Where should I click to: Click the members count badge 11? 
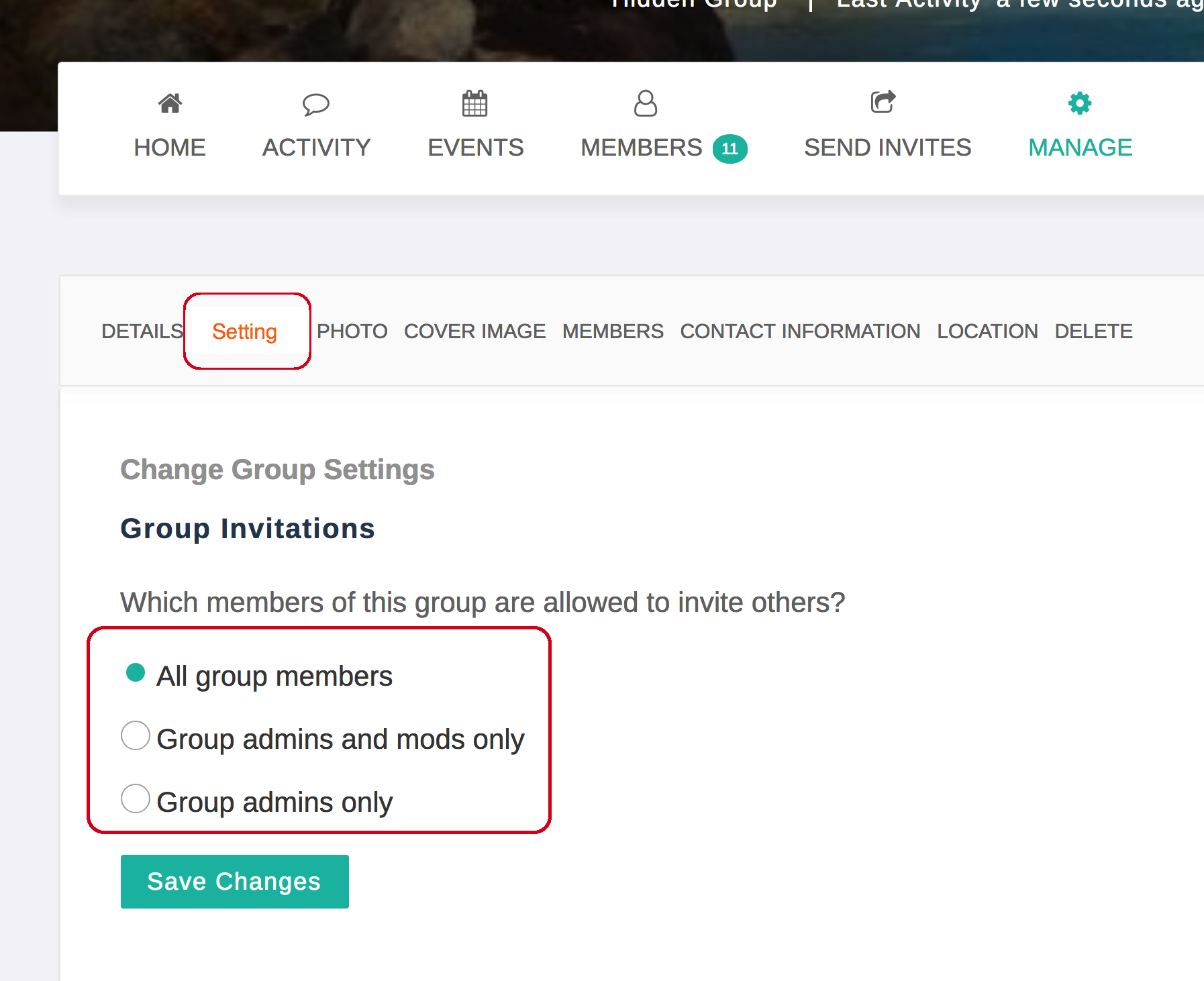tap(730, 148)
